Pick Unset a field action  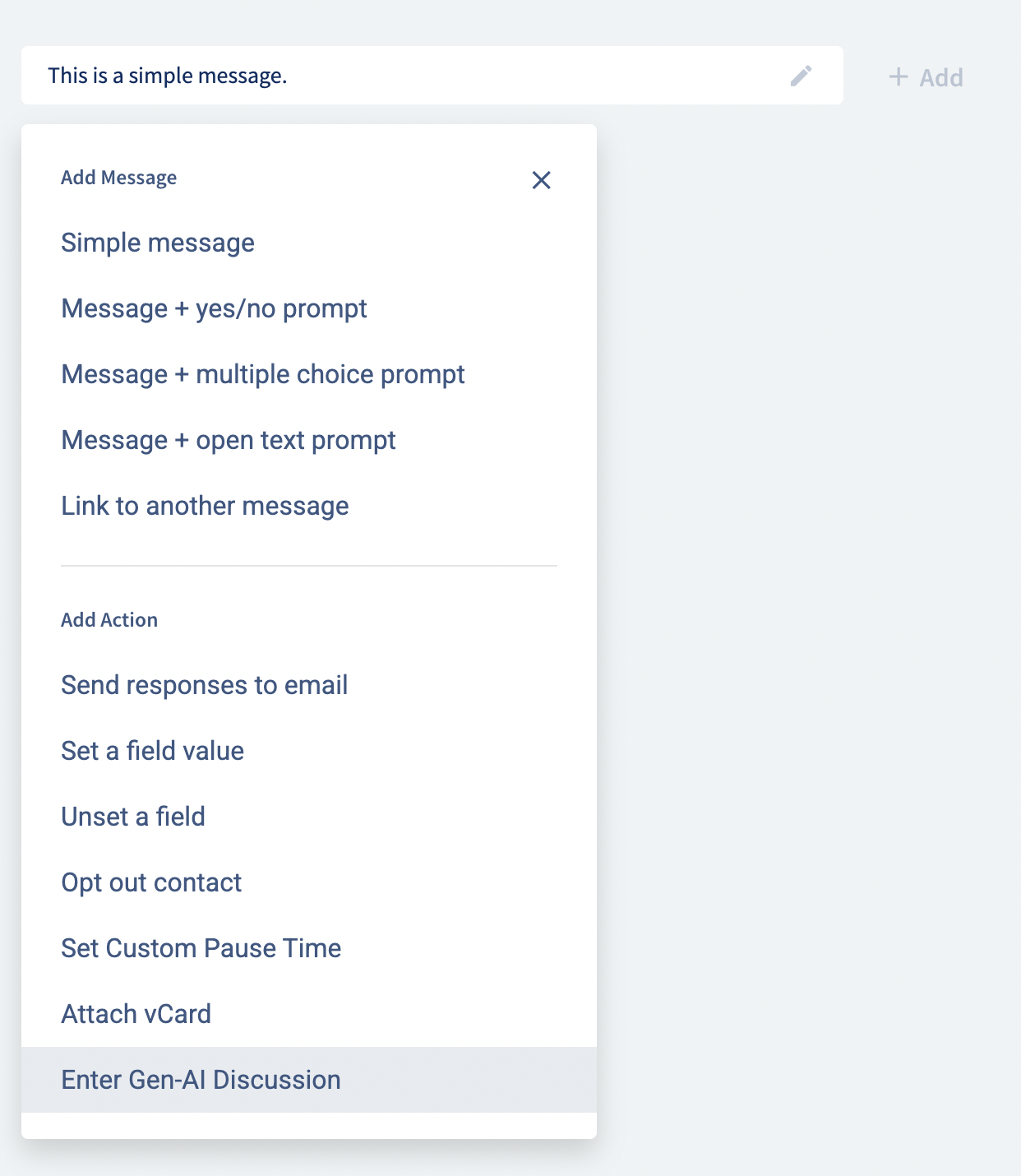[x=133, y=817]
